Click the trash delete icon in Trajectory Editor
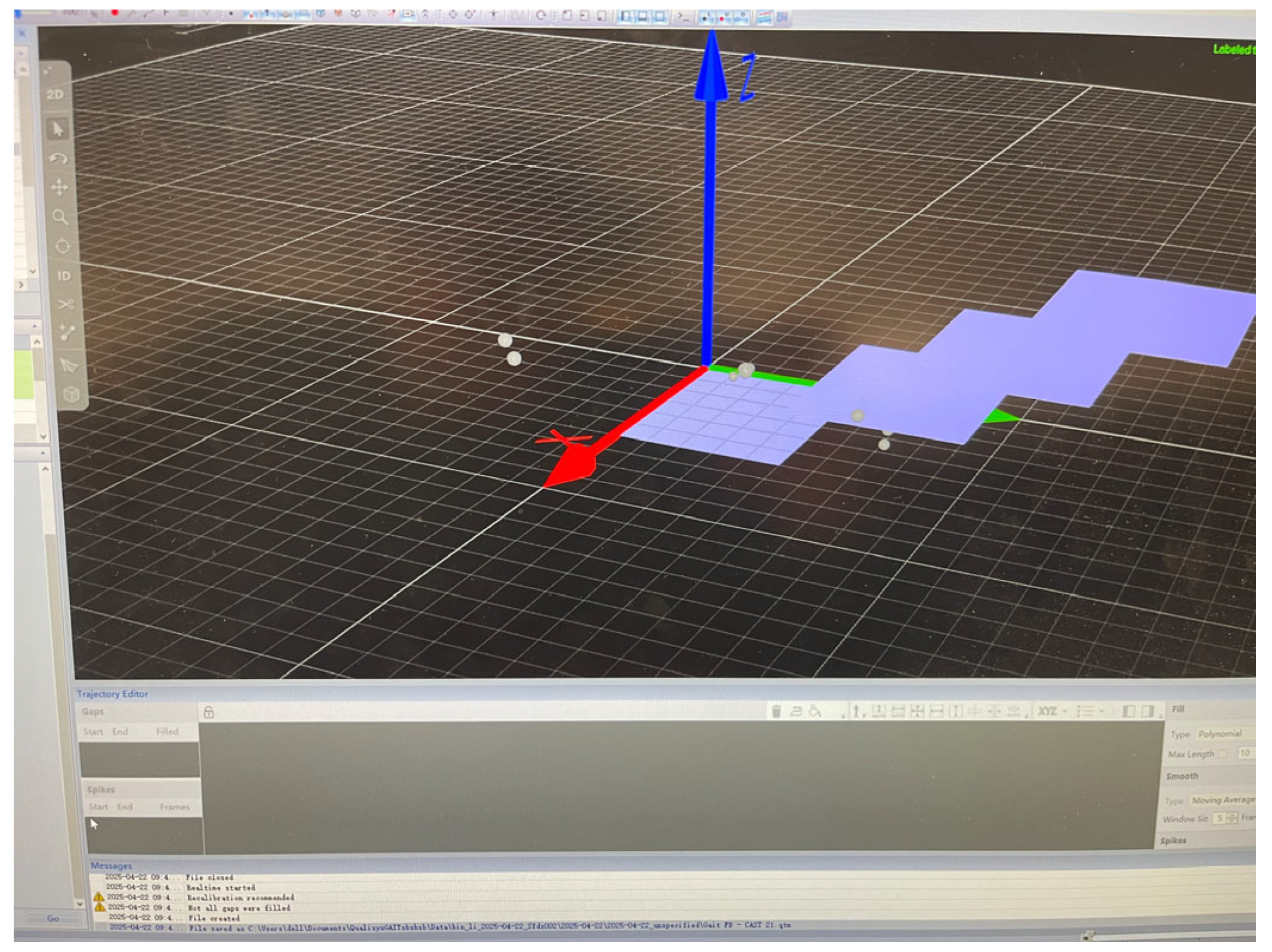 point(776,711)
